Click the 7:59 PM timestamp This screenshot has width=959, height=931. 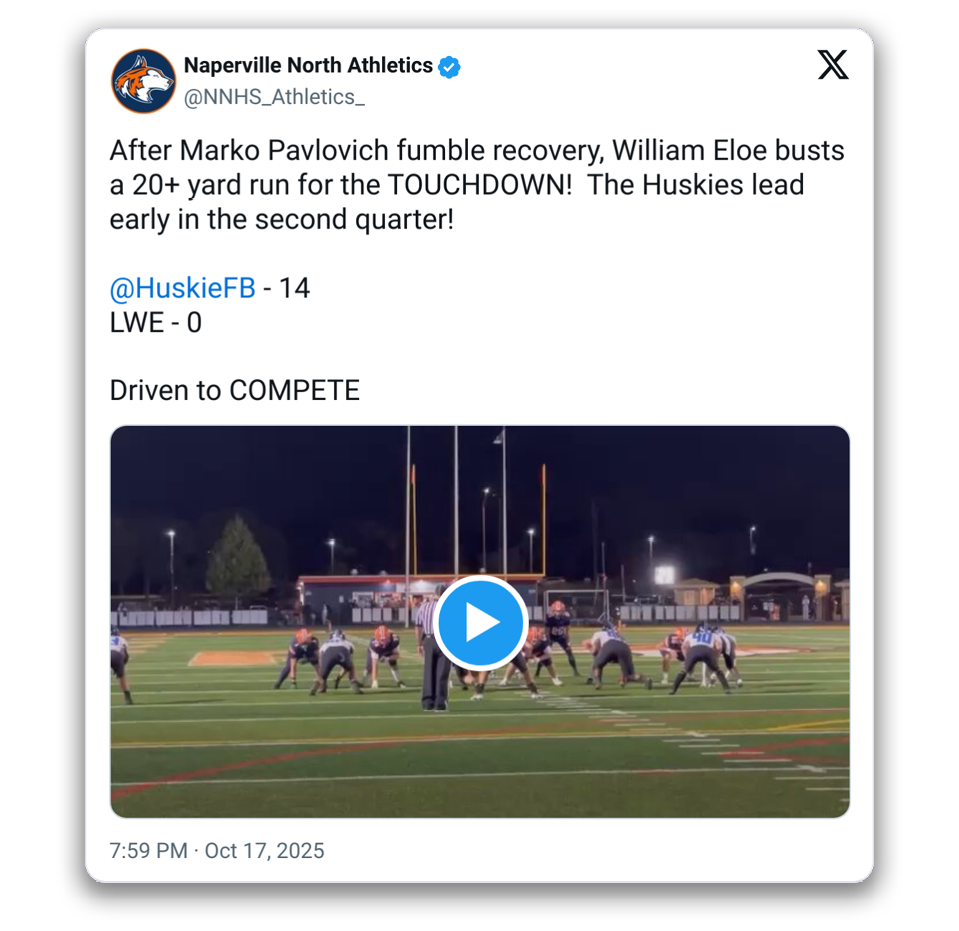coord(149,851)
